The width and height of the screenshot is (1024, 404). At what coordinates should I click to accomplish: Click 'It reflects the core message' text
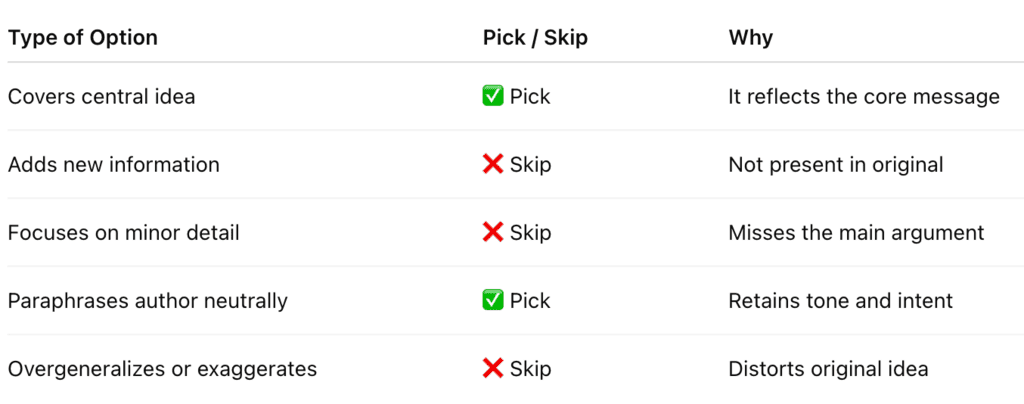click(864, 97)
